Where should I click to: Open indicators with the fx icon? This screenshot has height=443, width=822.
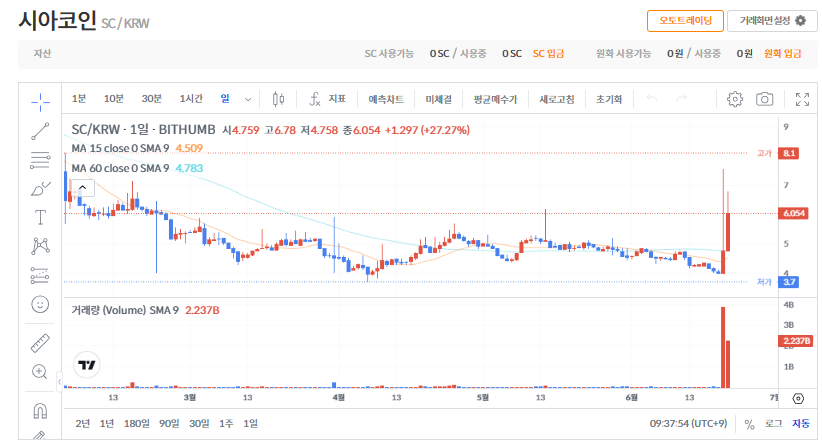(x=315, y=99)
